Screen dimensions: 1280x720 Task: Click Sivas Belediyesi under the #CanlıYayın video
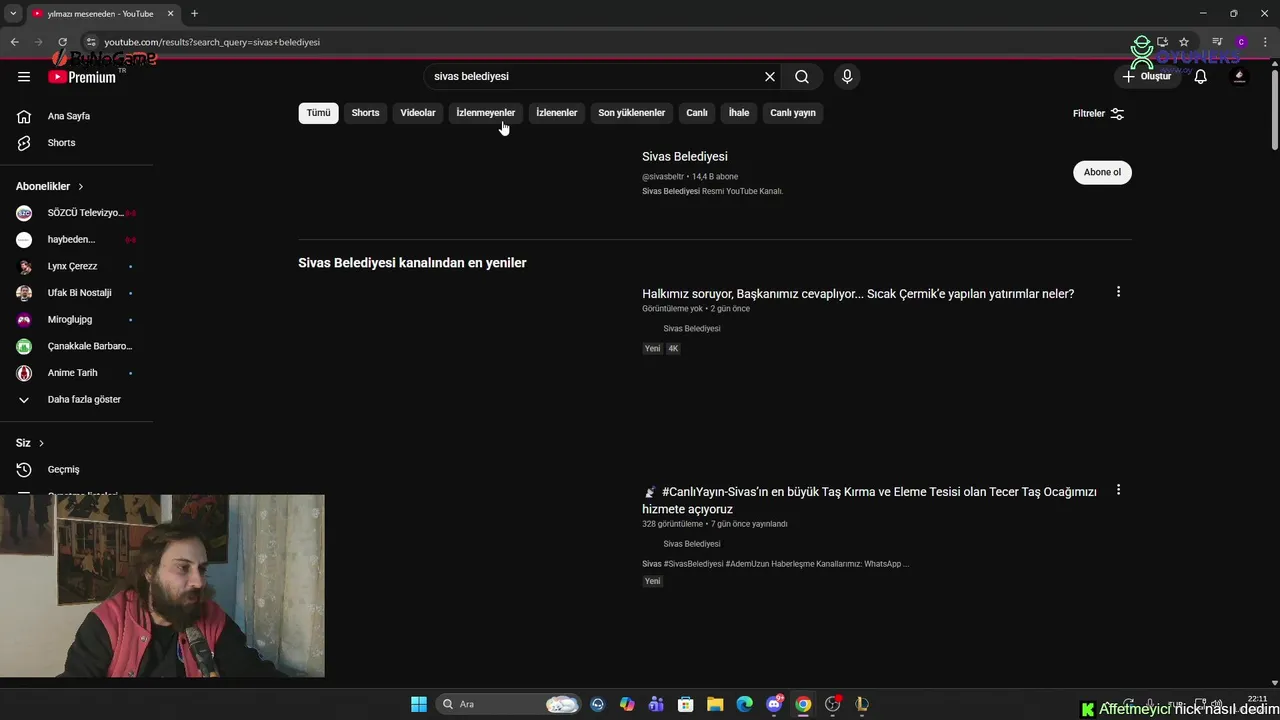pyautogui.click(x=692, y=544)
